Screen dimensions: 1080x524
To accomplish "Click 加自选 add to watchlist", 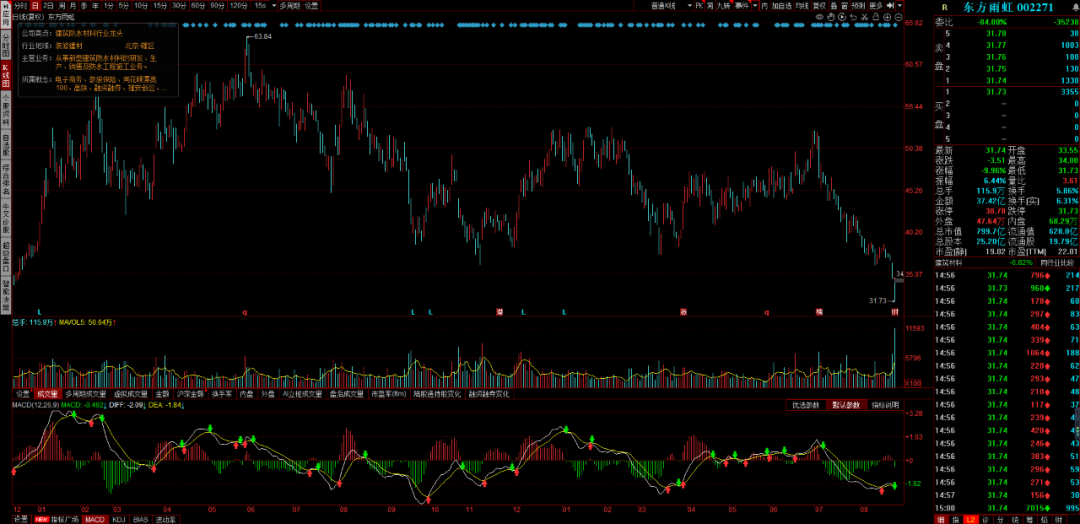I will pos(782,6).
